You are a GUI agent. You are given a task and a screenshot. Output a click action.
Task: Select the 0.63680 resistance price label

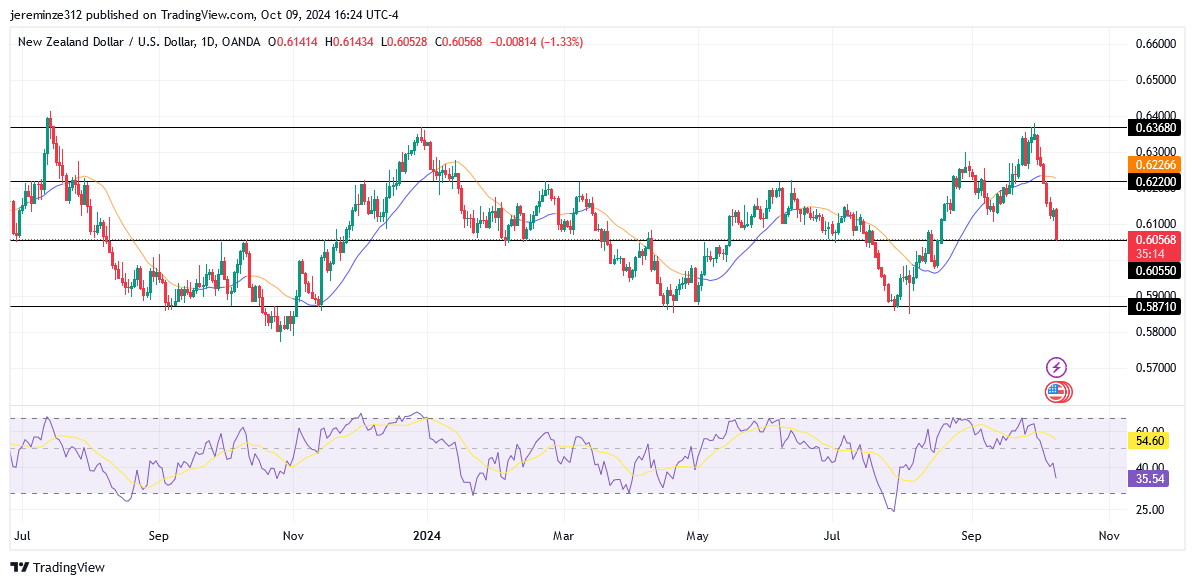[1154, 127]
